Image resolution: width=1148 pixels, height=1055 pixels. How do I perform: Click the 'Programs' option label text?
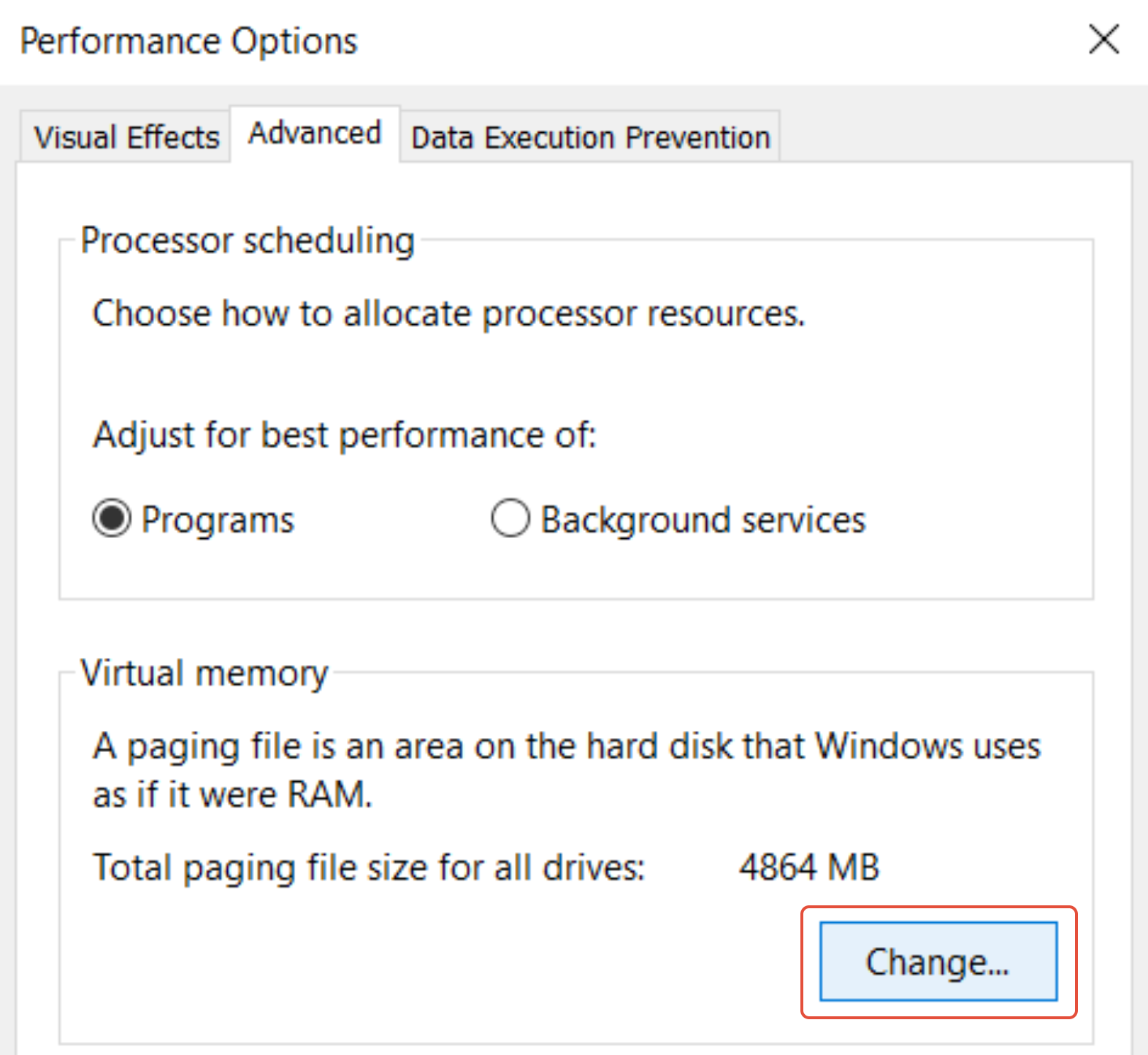click(x=218, y=520)
